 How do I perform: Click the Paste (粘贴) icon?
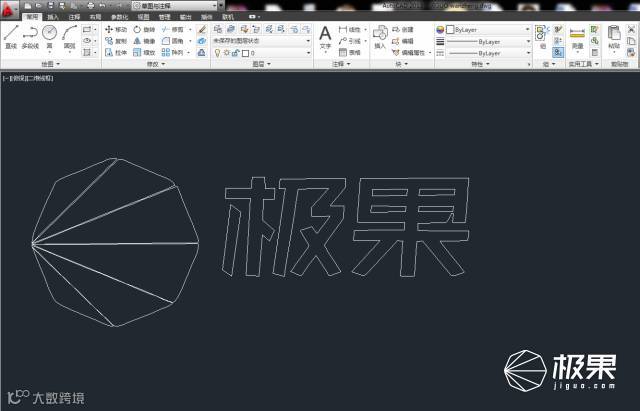(614, 37)
